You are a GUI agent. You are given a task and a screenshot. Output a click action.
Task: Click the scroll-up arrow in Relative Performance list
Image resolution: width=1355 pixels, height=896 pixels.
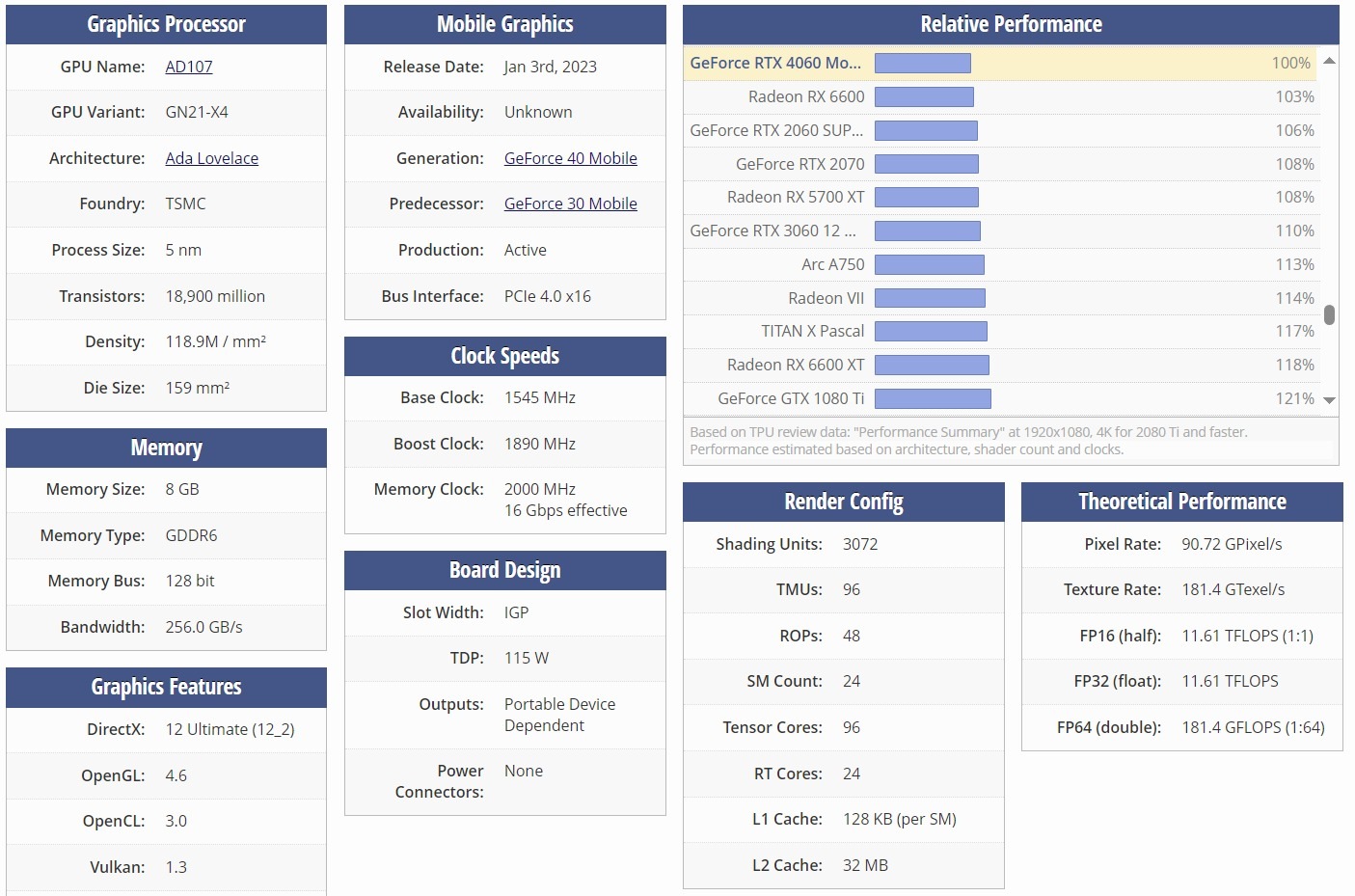1329,61
